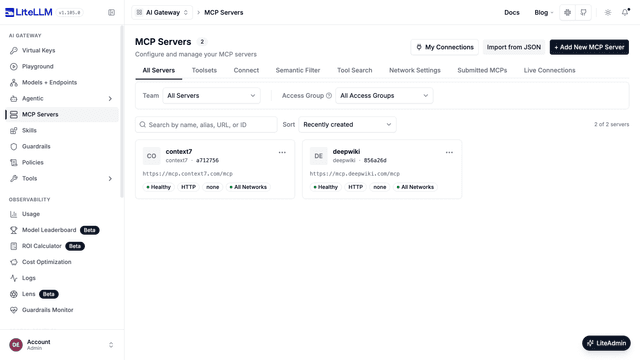Viewport: 640px width, 360px height.
Task: Expand the Agentic submenu chevron
Action: [110, 98]
